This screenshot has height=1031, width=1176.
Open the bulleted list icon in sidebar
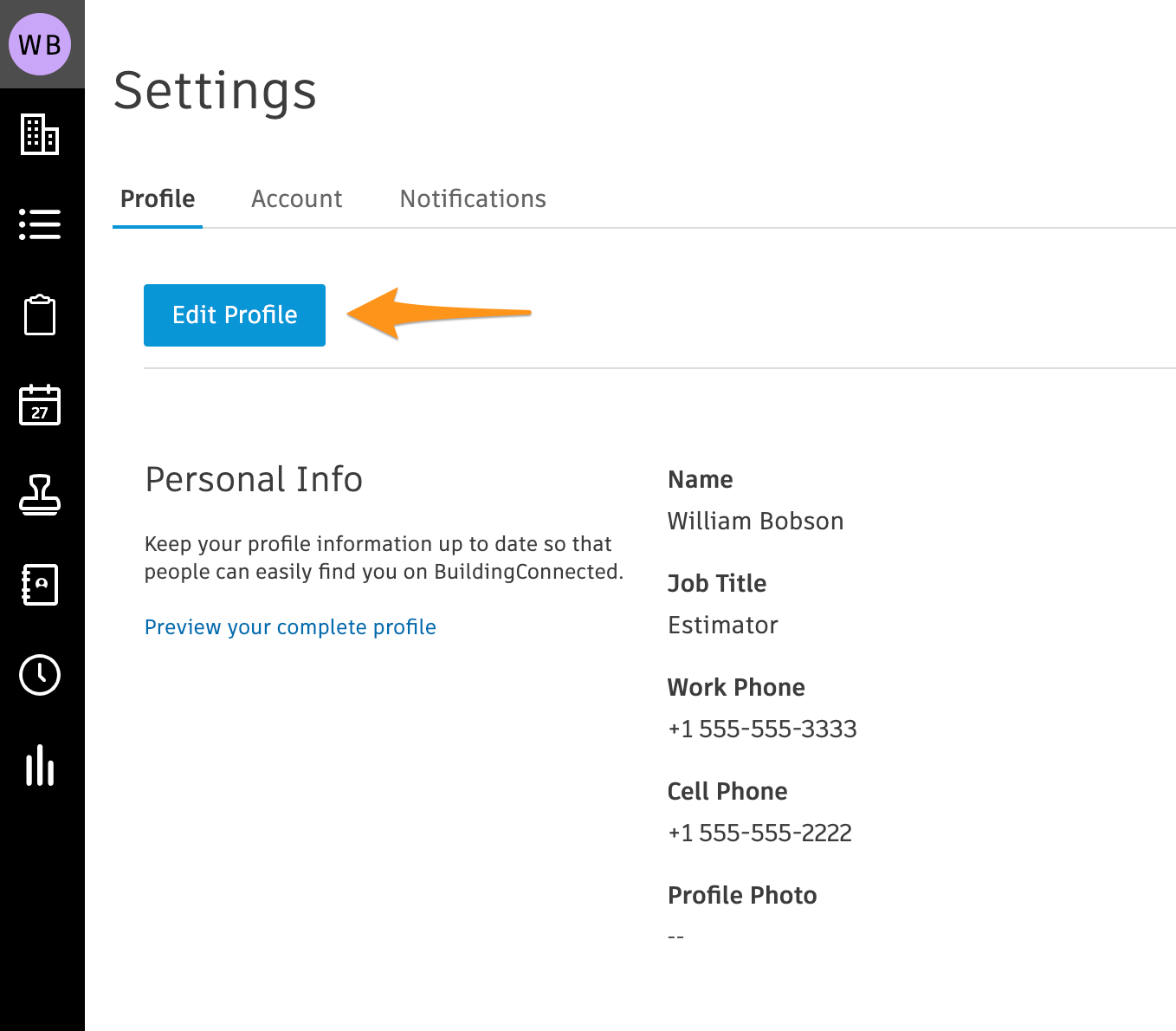pyautogui.click(x=40, y=224)
